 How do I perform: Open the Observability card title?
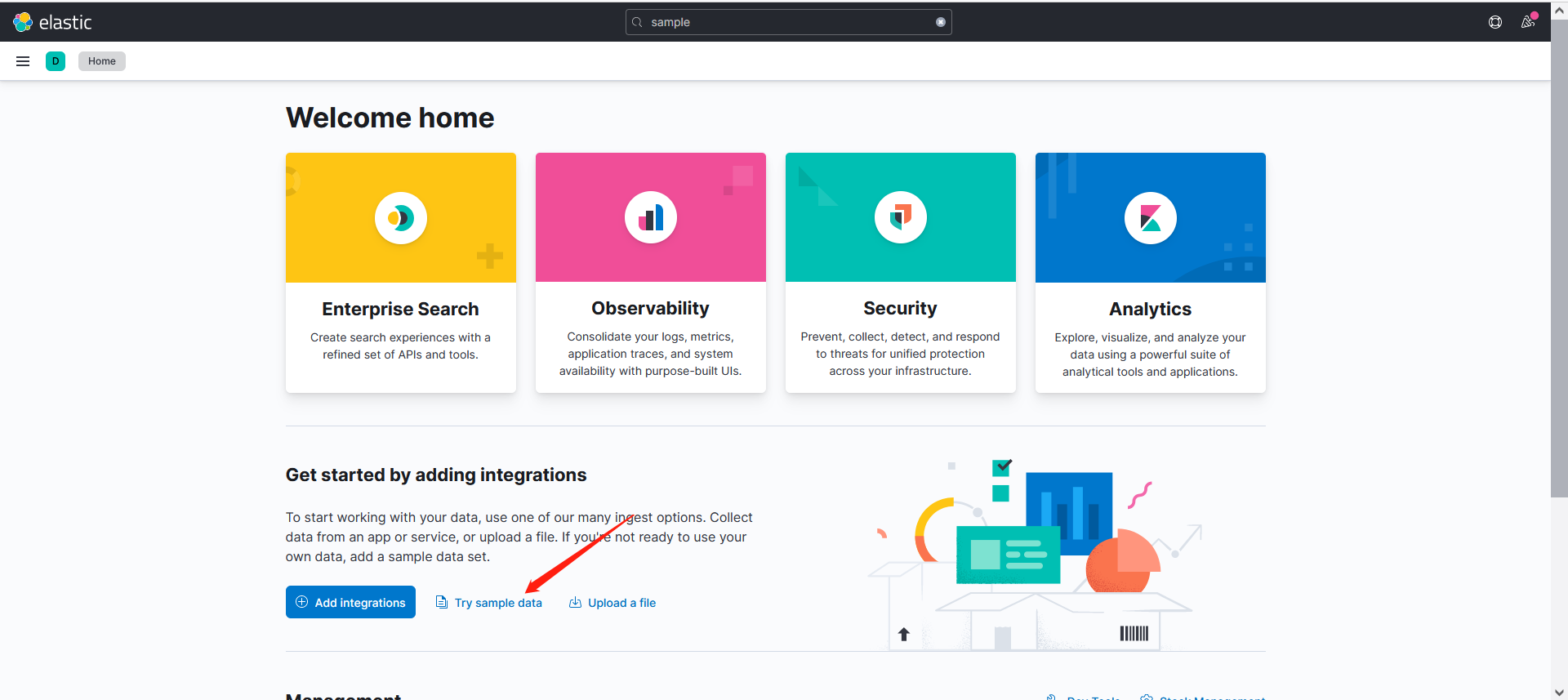pos(650,308)
